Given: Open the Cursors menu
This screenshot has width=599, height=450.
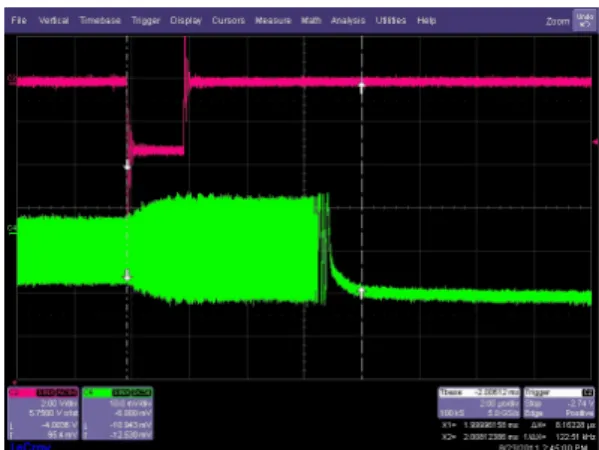Looking at the screenshot, I should 228,20.
